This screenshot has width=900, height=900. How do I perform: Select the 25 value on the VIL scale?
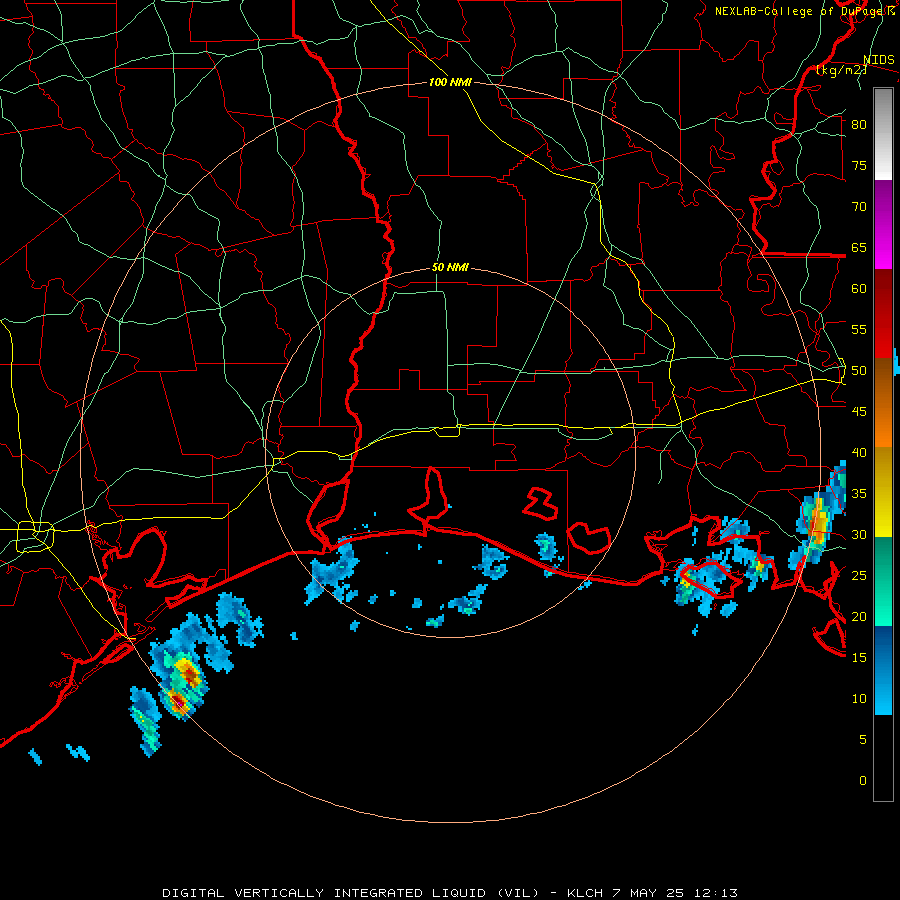859,576
